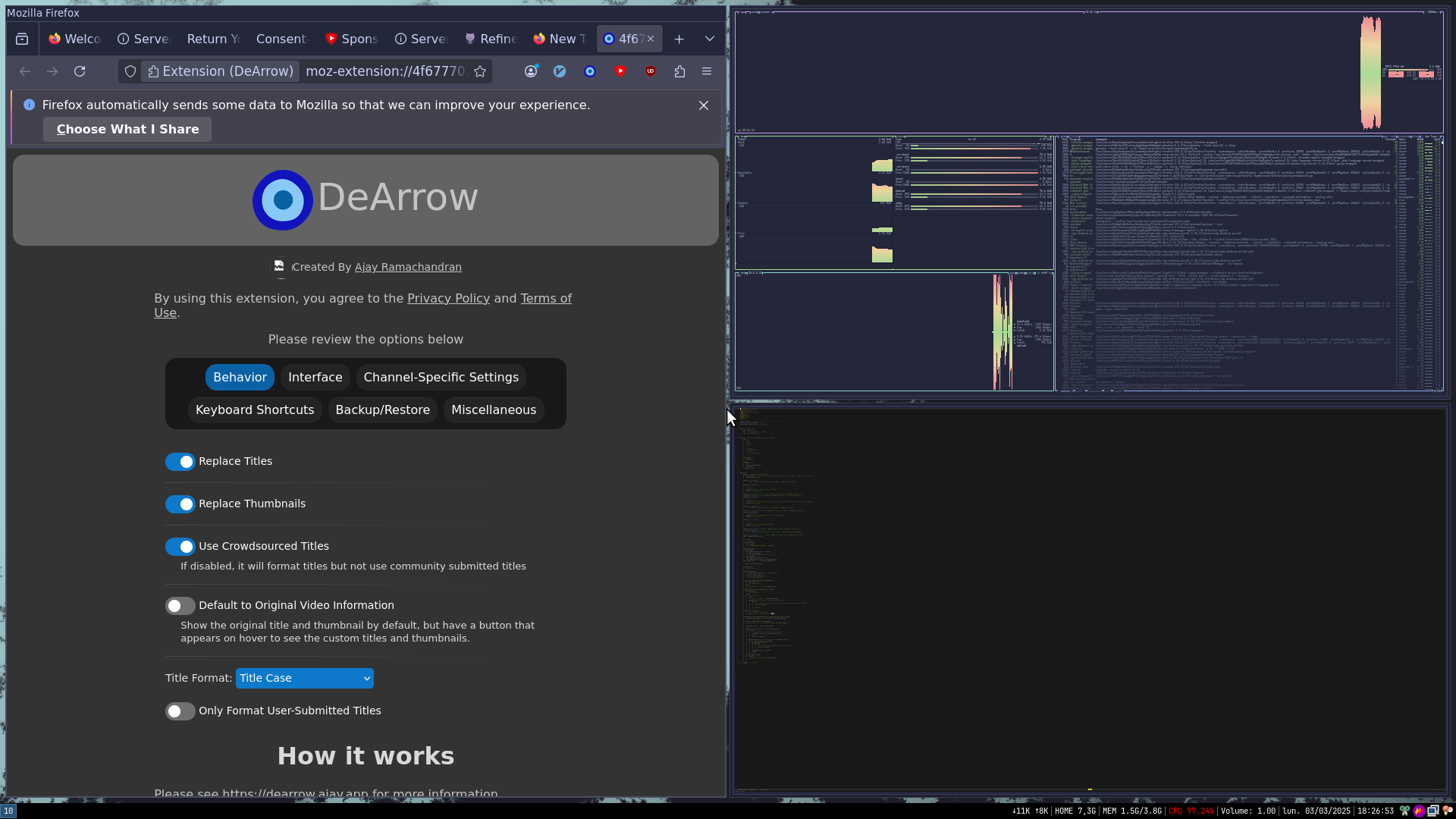This screenshot has height=819, width=1456.
Task: Disable Use Crowdsourced Titles switch
Action: 180,547
